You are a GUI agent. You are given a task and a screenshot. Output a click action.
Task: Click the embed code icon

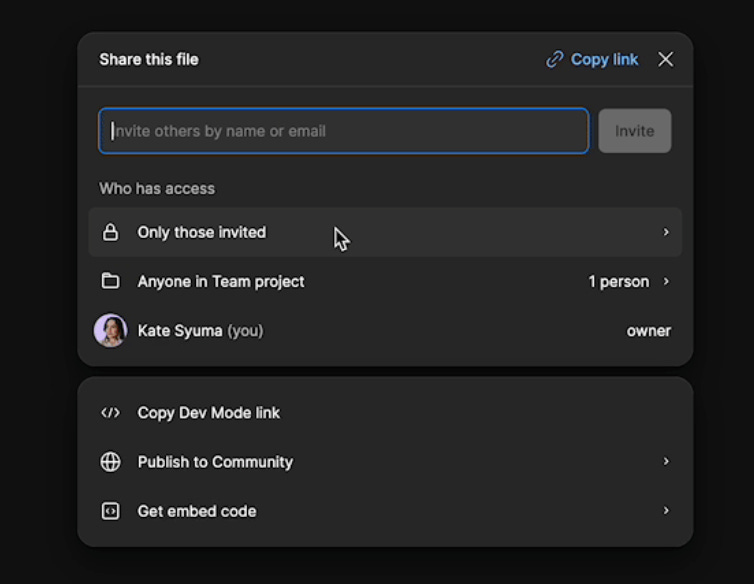[111, 511]
